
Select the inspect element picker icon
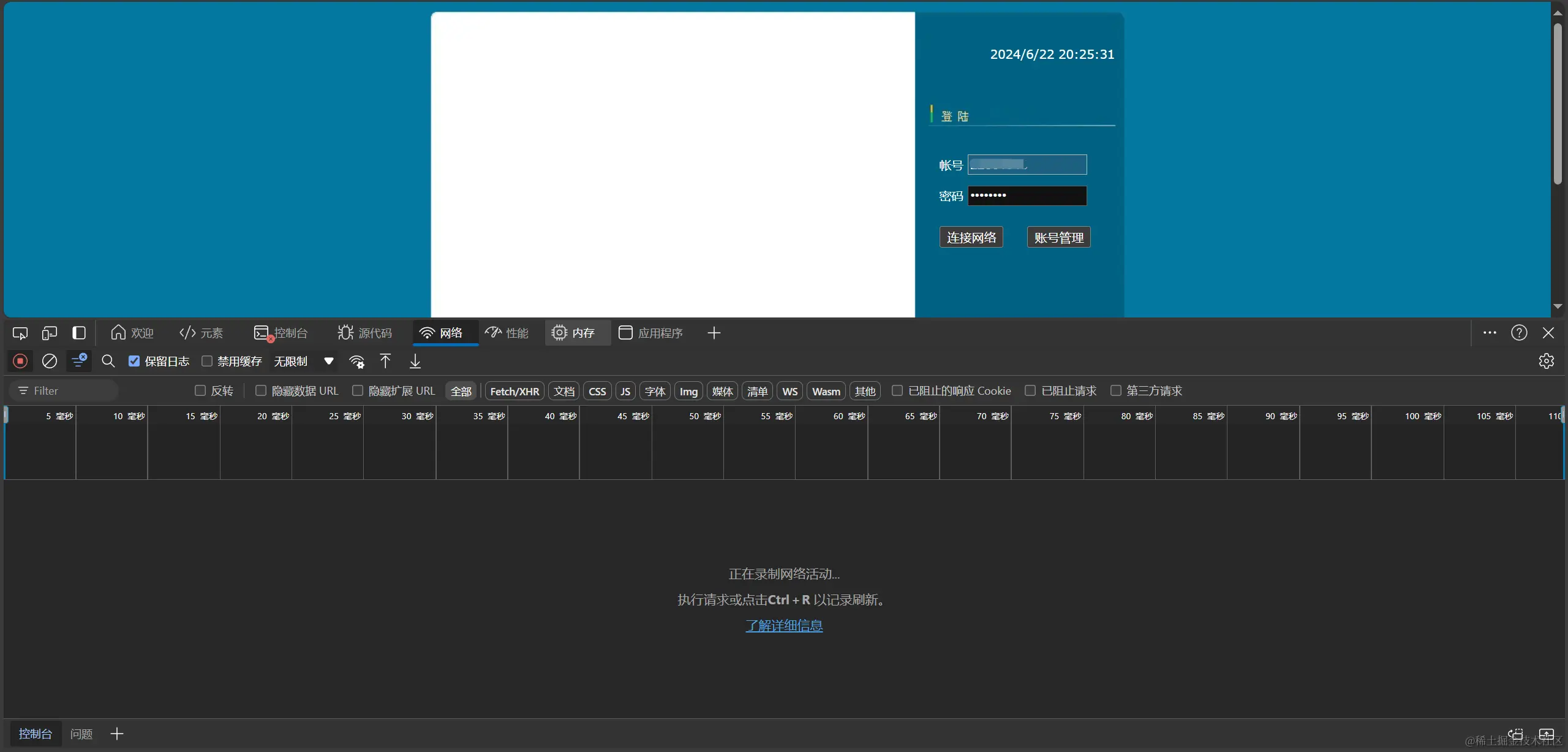point(20,333)
